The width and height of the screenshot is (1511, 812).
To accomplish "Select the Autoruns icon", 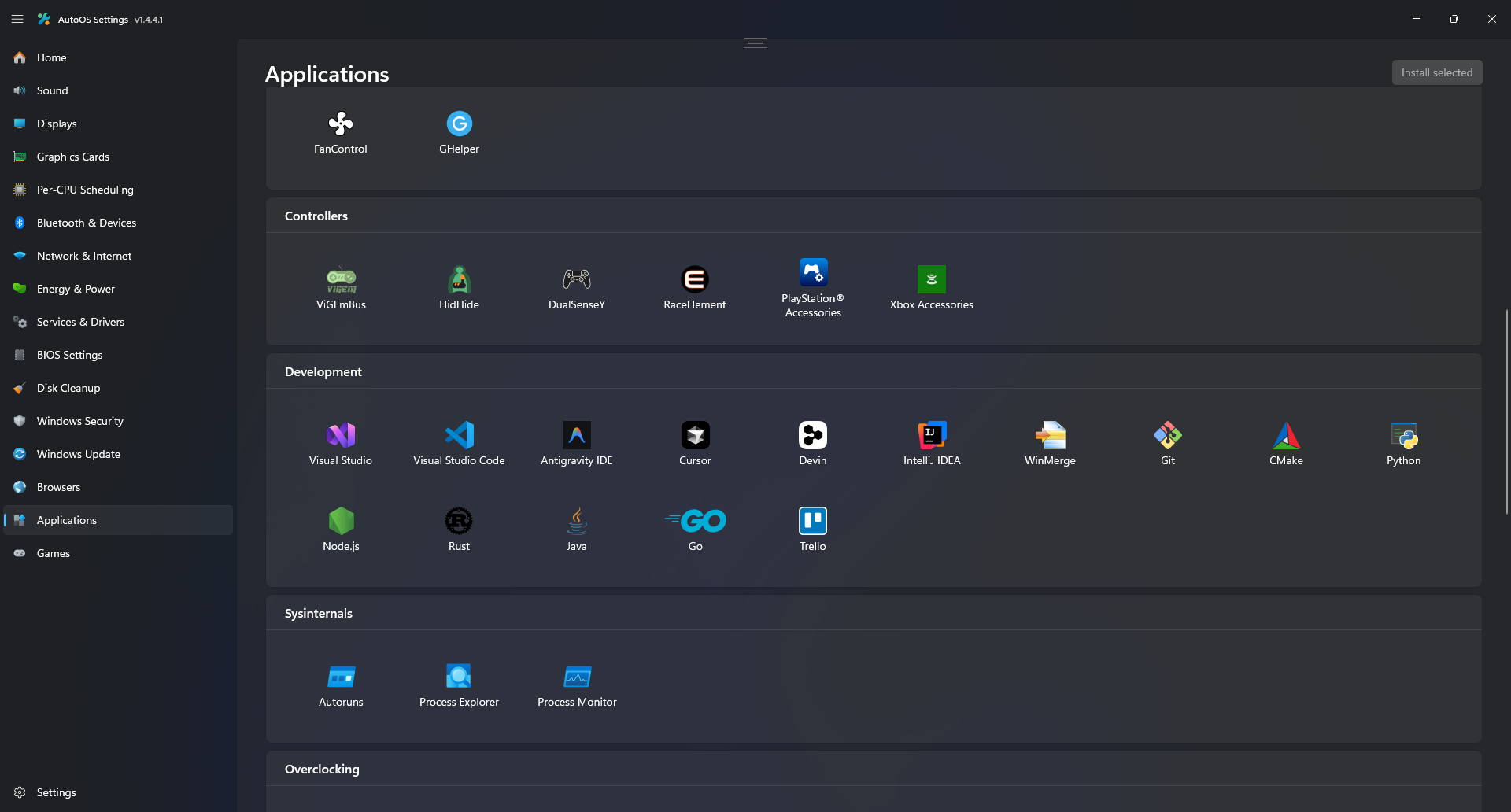I will tap(342, 677).
